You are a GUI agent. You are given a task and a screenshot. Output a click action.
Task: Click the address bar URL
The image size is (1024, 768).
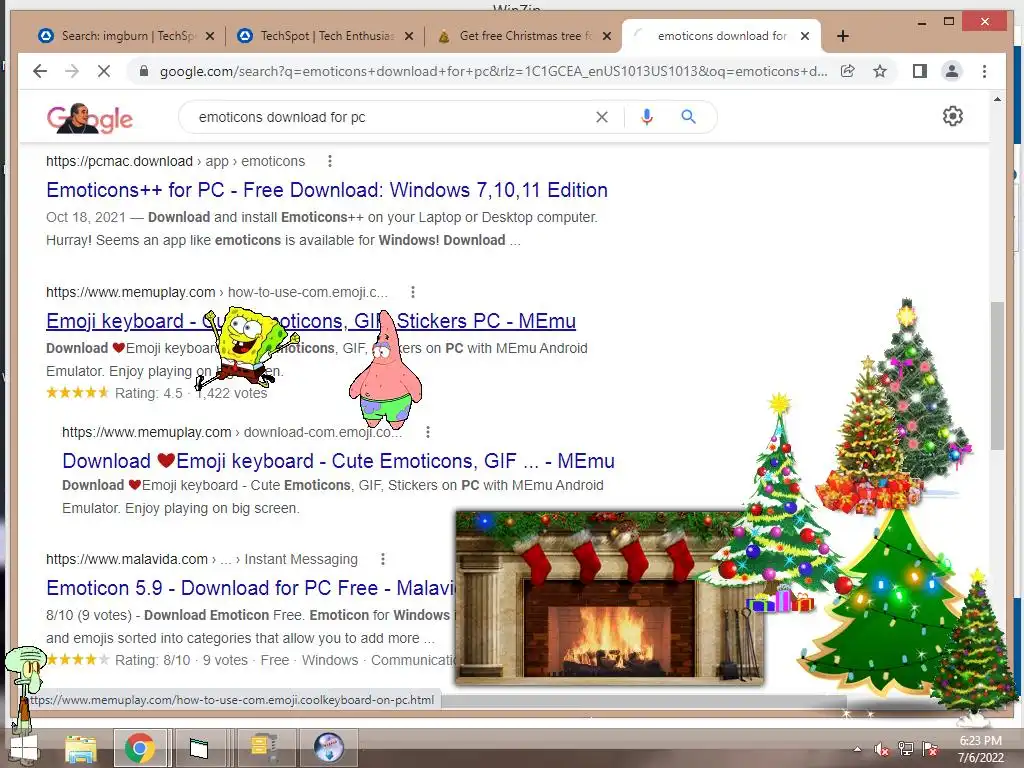493,71
